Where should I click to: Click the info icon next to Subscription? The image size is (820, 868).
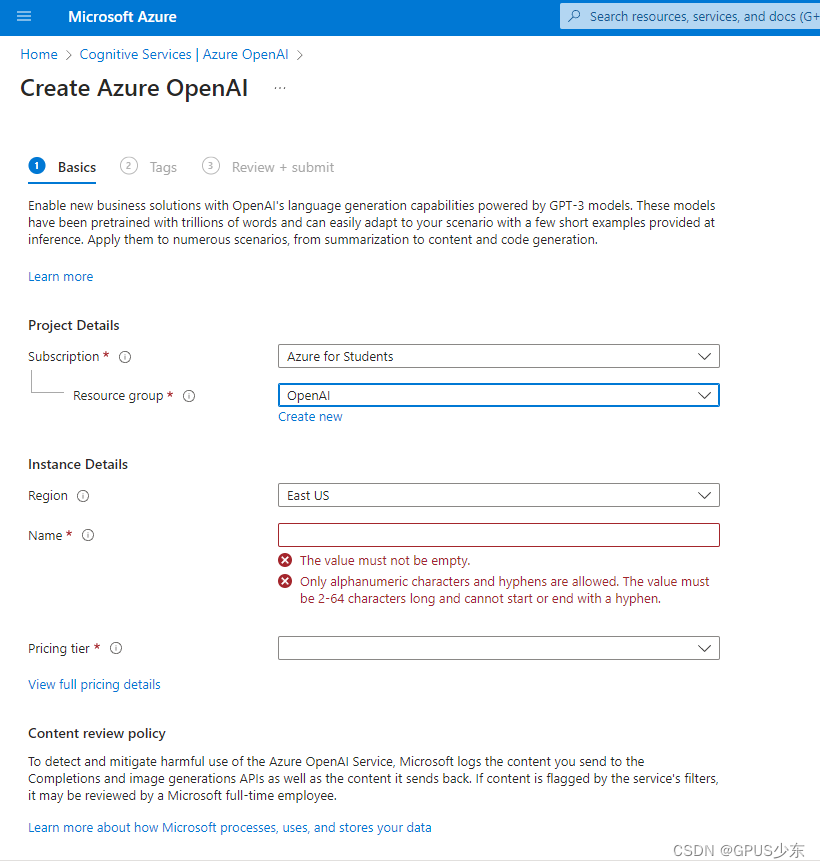[125, 357]
